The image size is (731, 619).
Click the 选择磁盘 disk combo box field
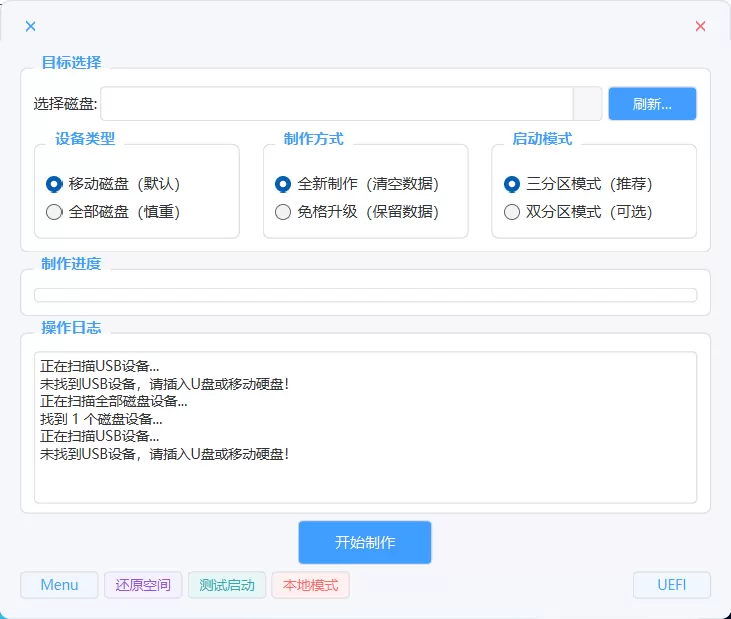(351, 103)
